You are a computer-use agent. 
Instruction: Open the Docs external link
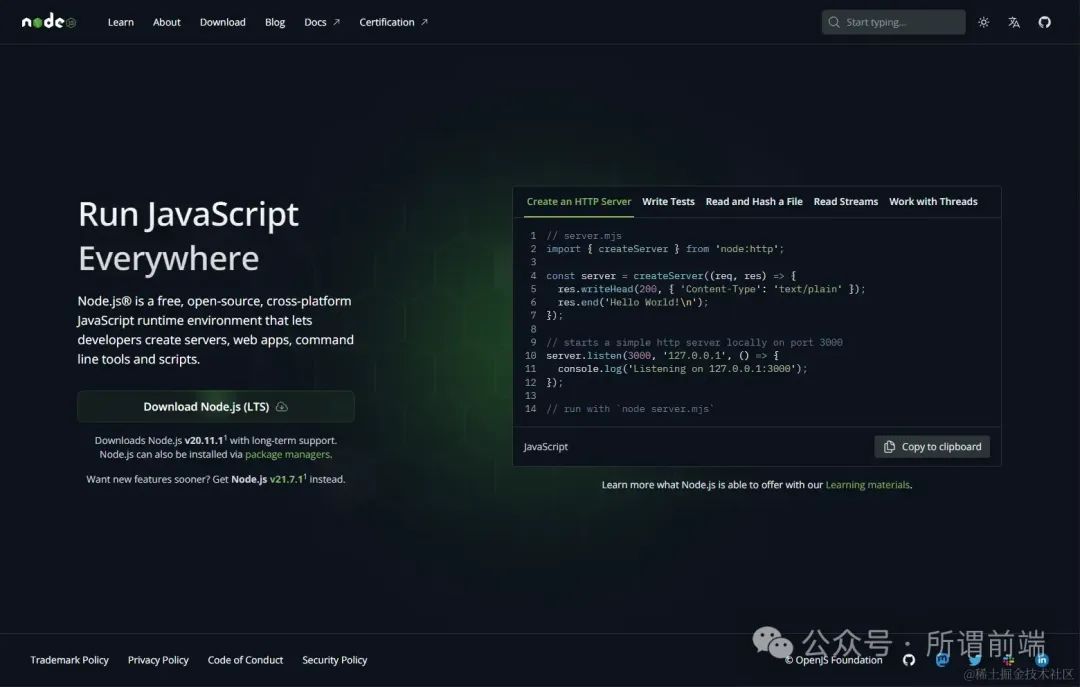pyautogui.click(x=322, y=22)
